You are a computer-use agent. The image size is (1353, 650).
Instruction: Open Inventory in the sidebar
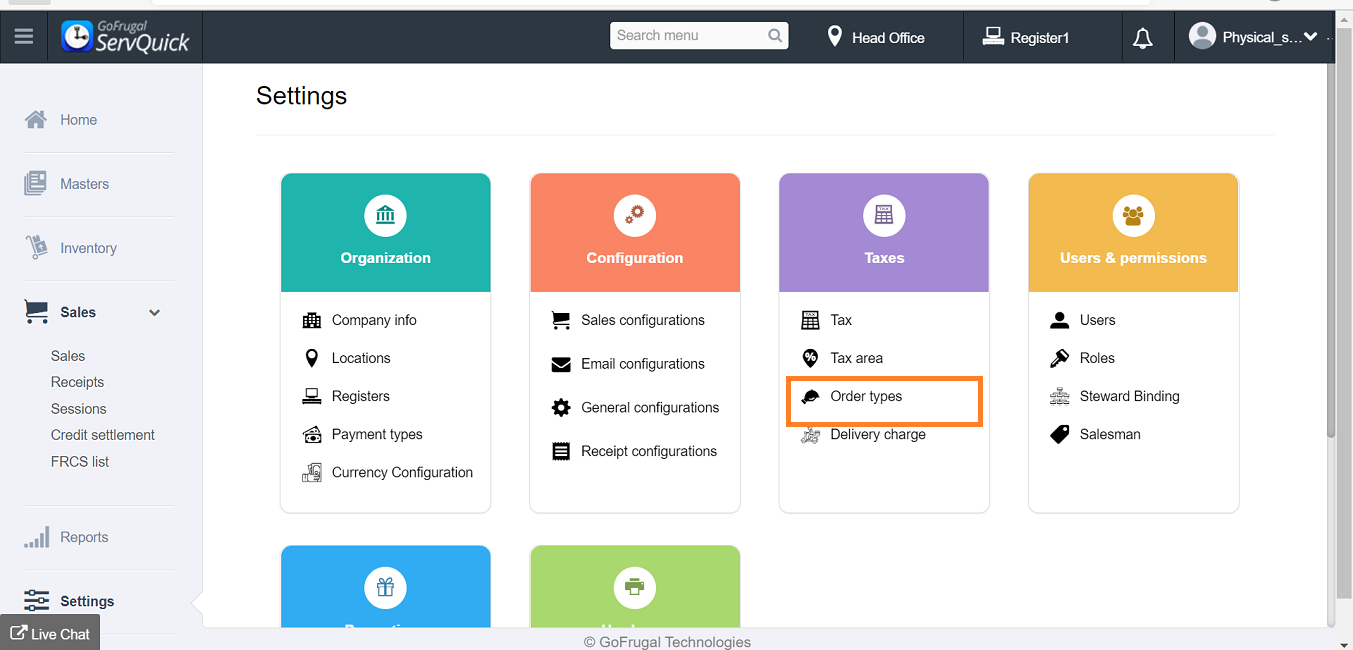(88, 248)
